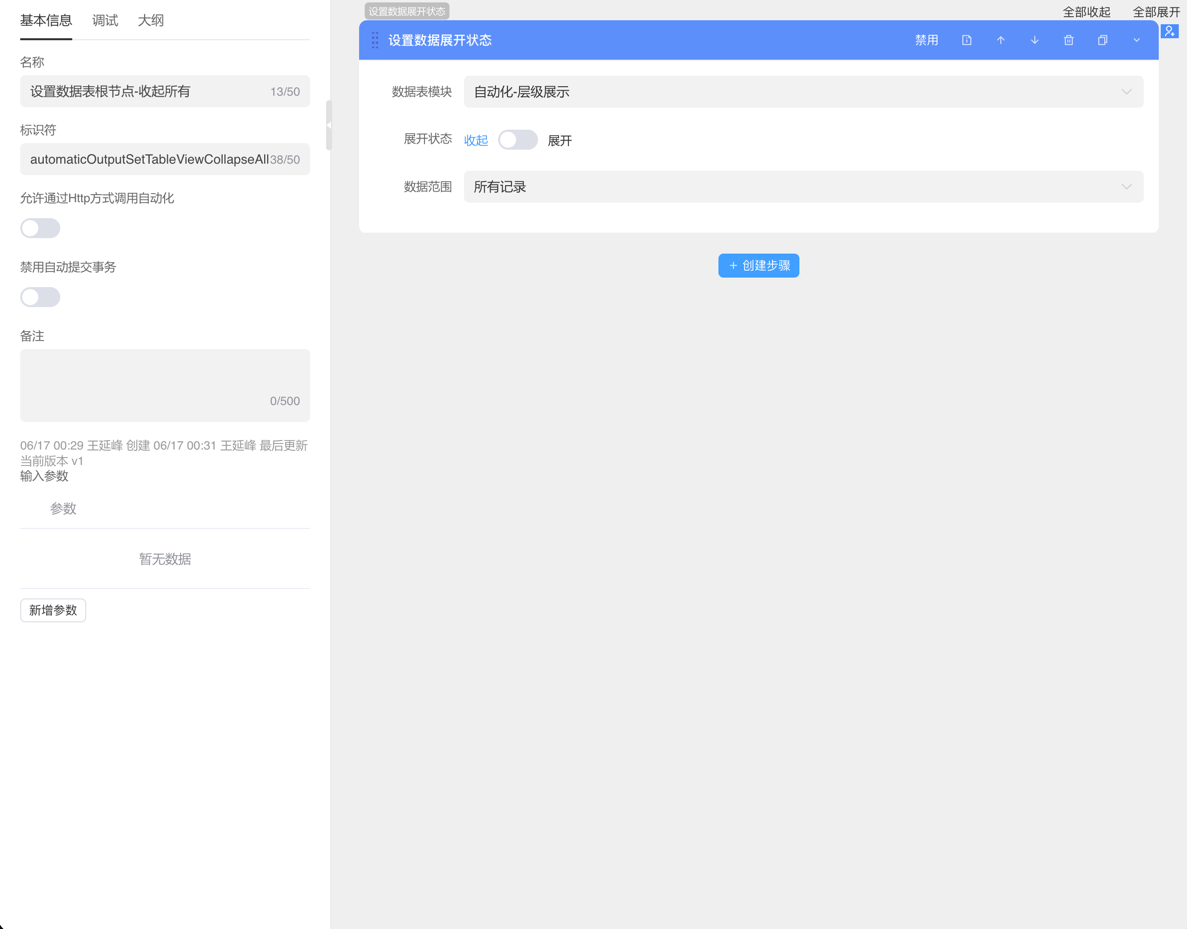The width and height of the screenshot is (1187, 929).
Task: Copy step using duplicate icon
Action: (1102, 40)
